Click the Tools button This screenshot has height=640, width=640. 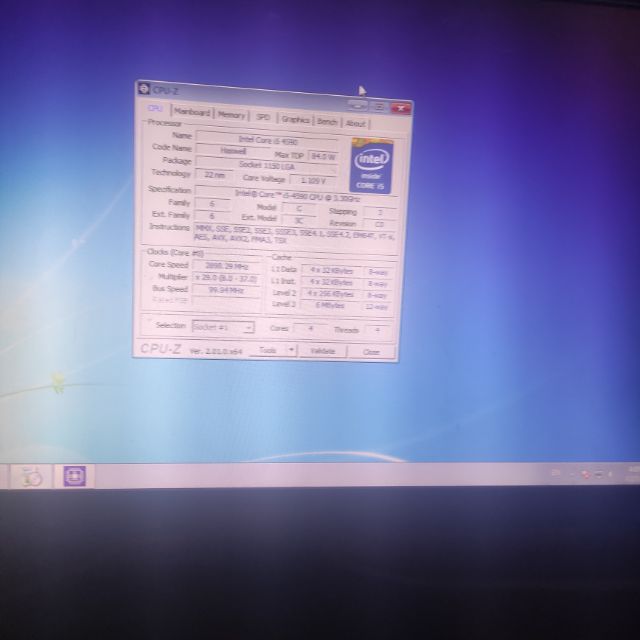pyautogui.click(x=267, y=350)
